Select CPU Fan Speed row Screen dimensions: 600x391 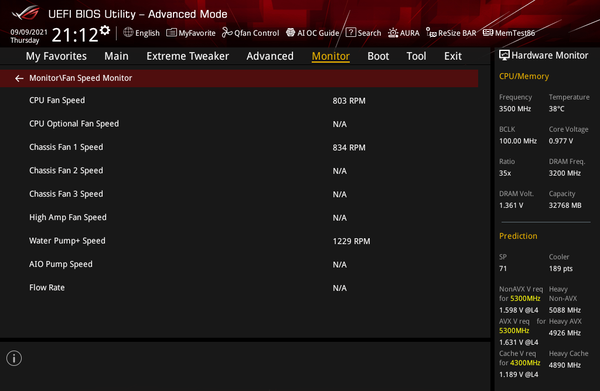239,101
